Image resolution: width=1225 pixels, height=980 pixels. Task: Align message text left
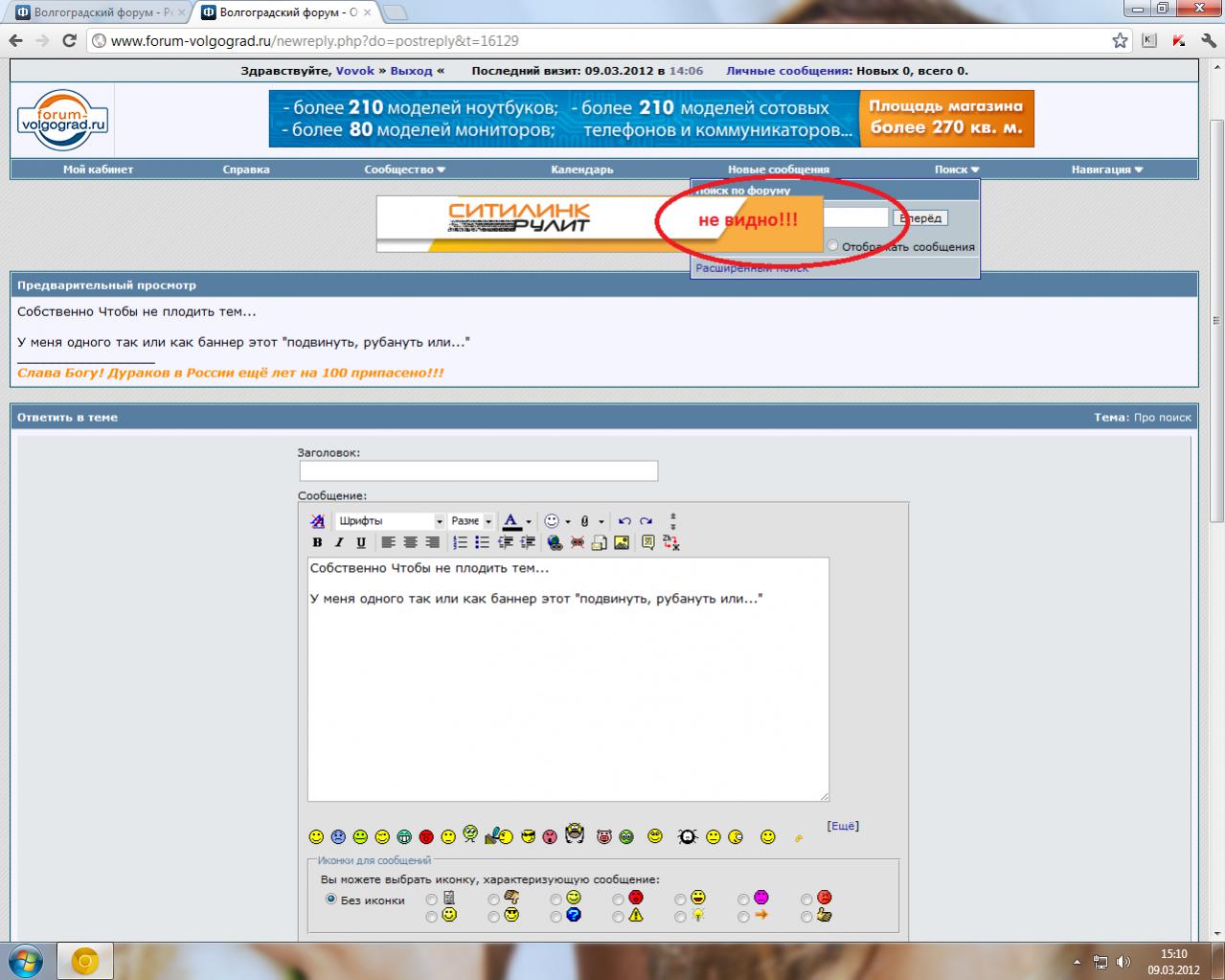388,542
